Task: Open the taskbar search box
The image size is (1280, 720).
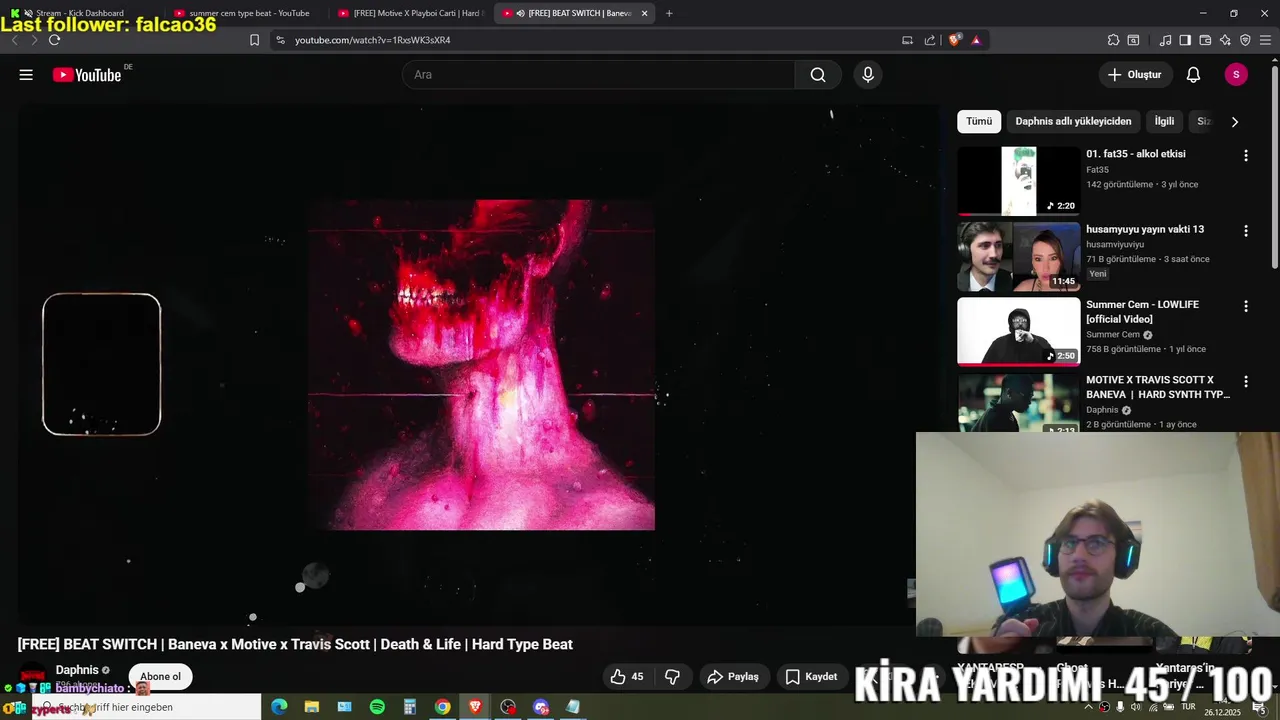Action: point(148,707)
